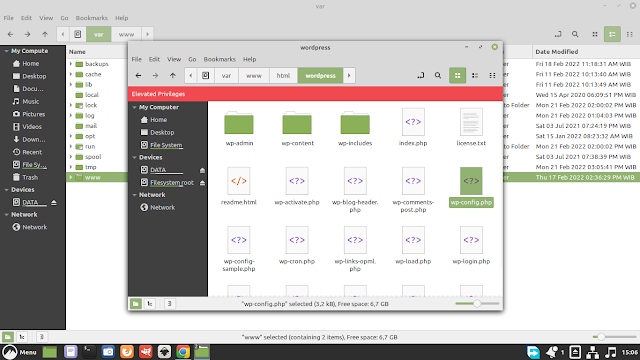Launch Firefox from the taskbar

(x=127, y=352)
